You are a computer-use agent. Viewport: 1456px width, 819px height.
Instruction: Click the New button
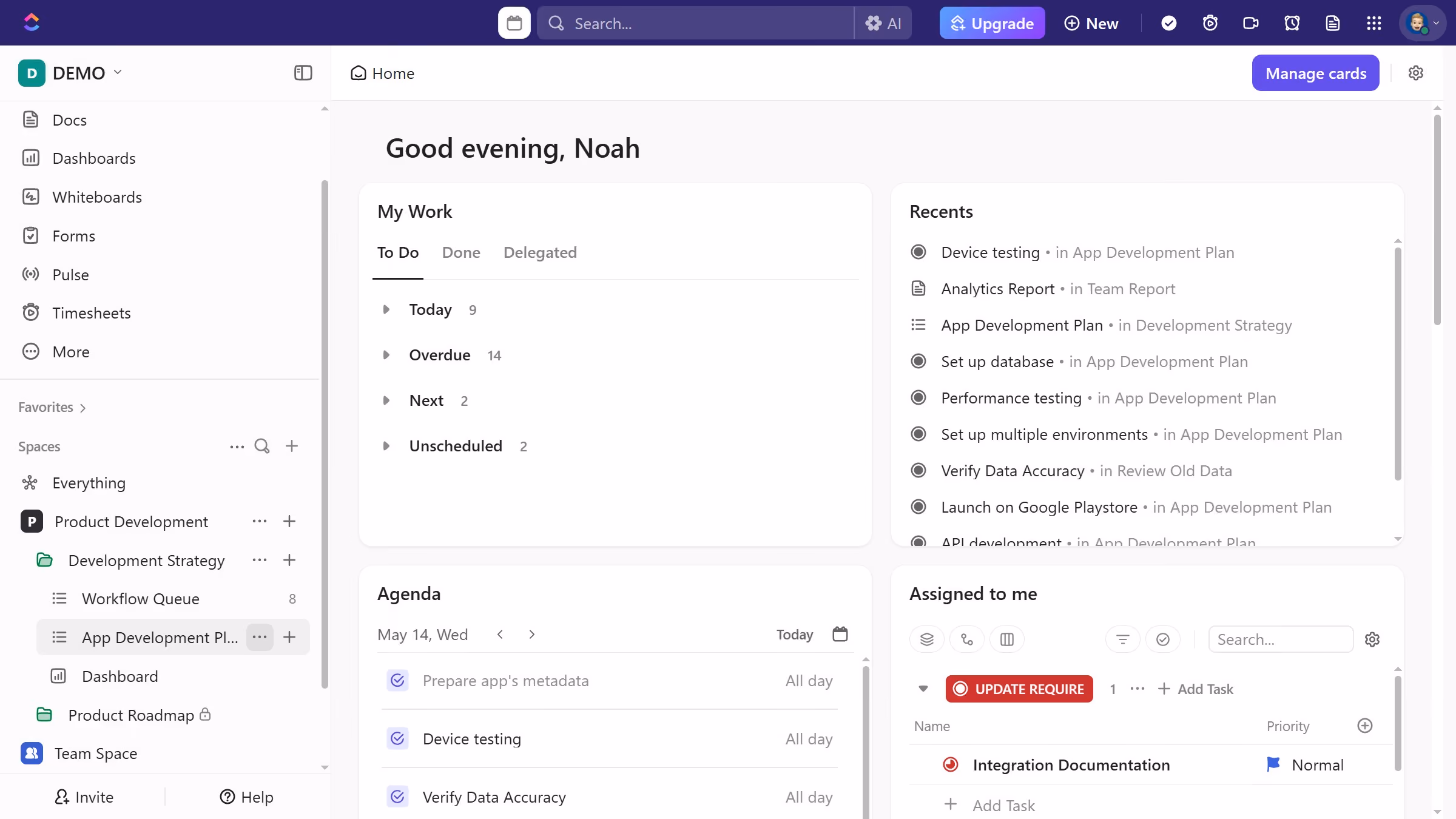[x=1091, y=23]
